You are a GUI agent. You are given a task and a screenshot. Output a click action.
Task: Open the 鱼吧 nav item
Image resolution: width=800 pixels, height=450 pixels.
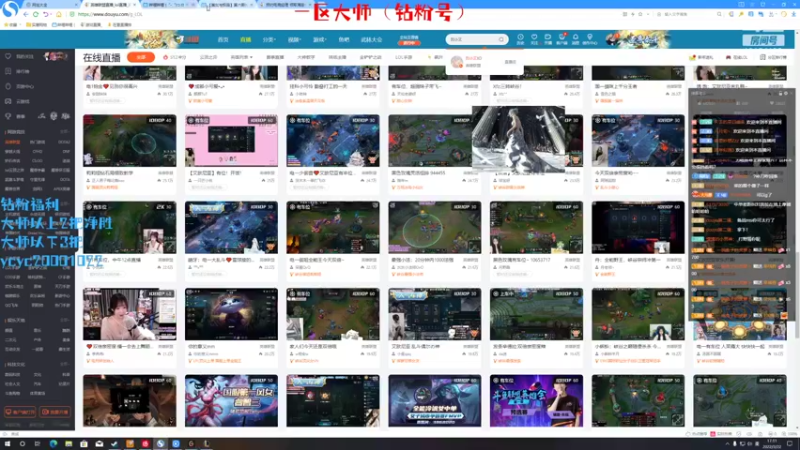tap(344, 39)
